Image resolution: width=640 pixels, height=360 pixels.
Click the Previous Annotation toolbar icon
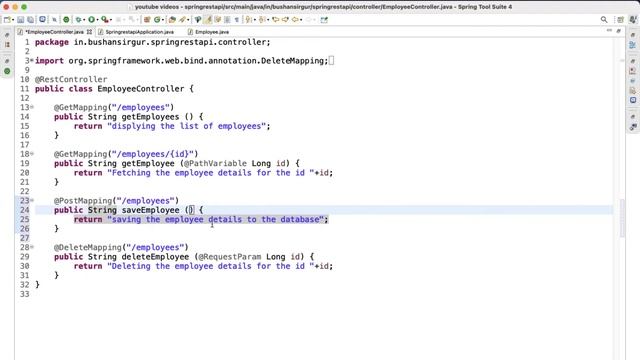(x=261, y=20)
